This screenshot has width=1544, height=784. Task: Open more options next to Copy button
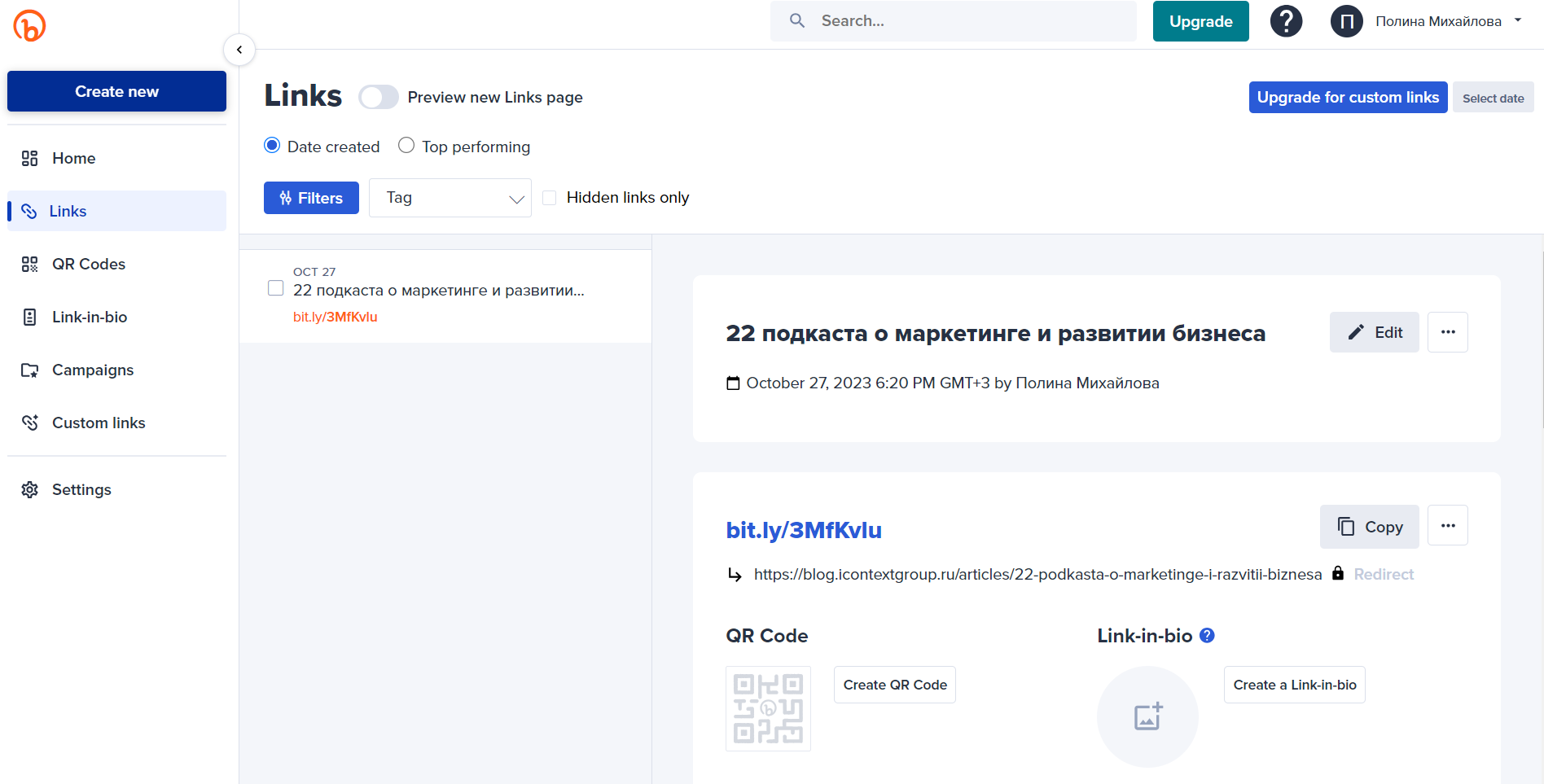tap(1448, 526)
